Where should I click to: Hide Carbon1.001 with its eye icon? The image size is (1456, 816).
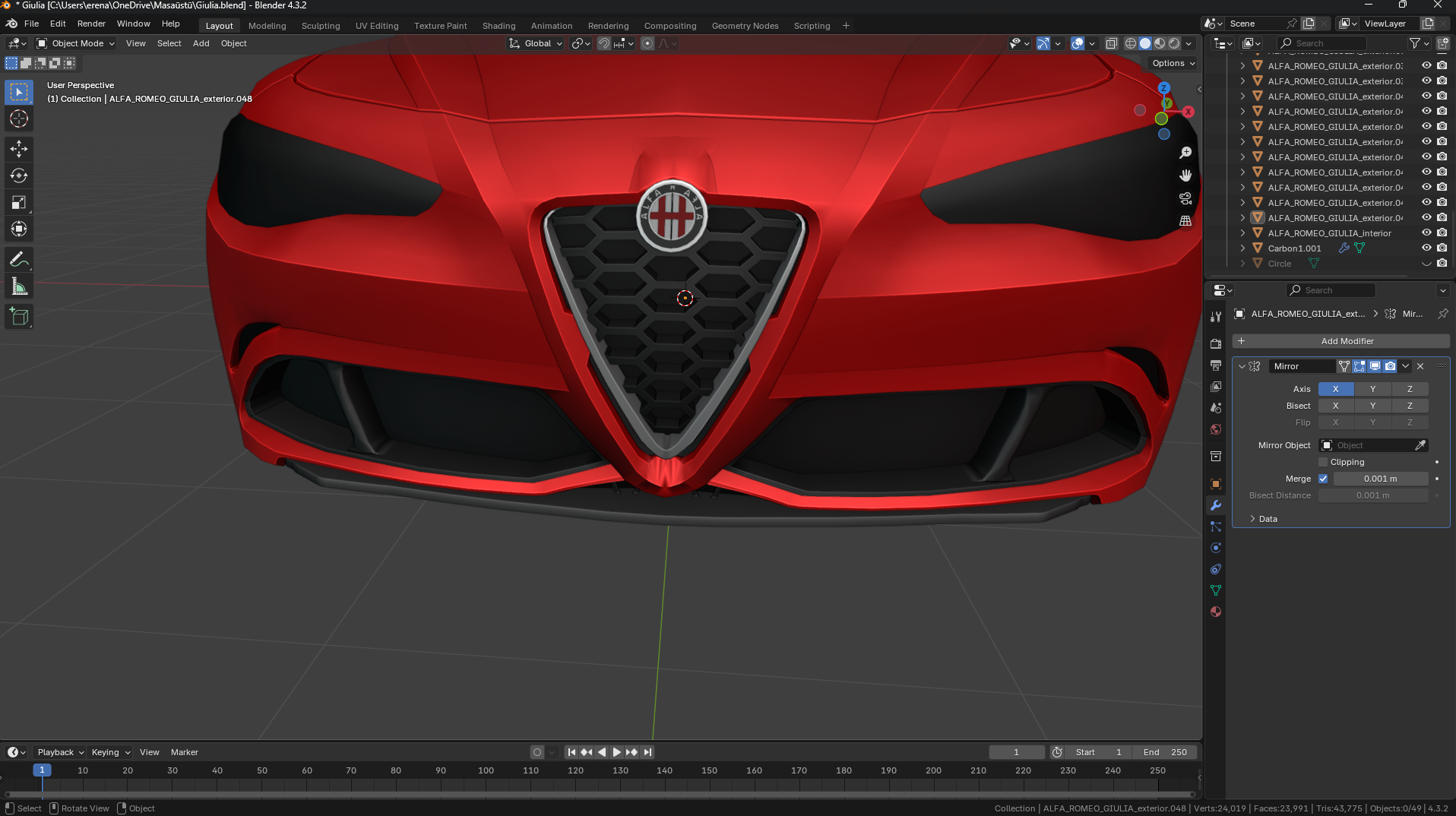pos(1426,248)
